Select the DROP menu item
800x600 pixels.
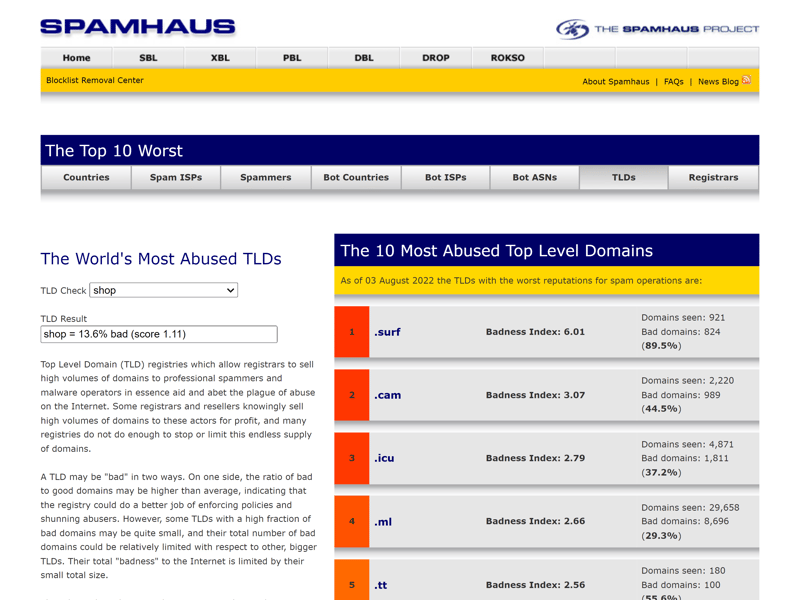[436, 58]
